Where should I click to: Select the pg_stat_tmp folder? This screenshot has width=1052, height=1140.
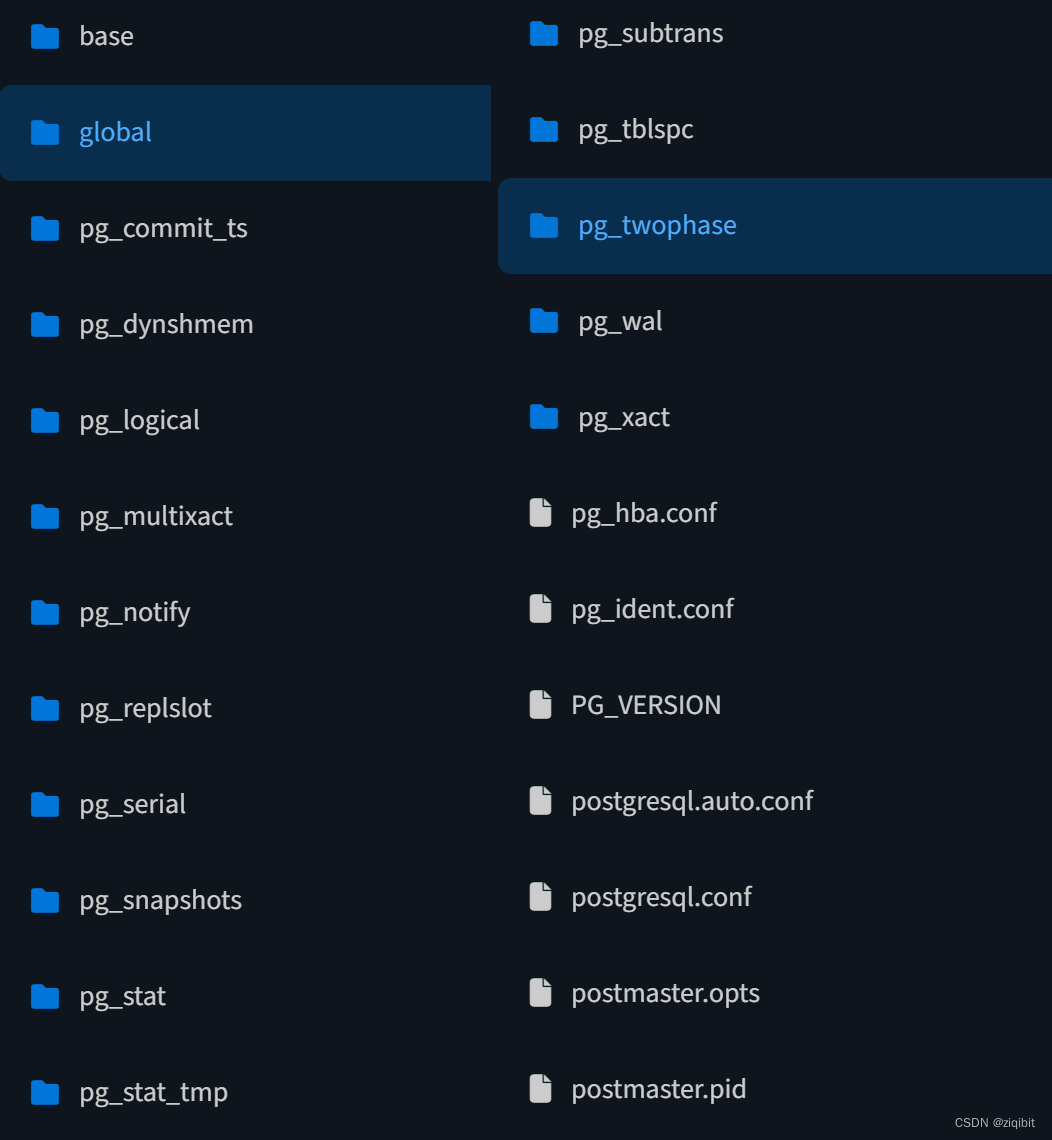point(153,1092)
